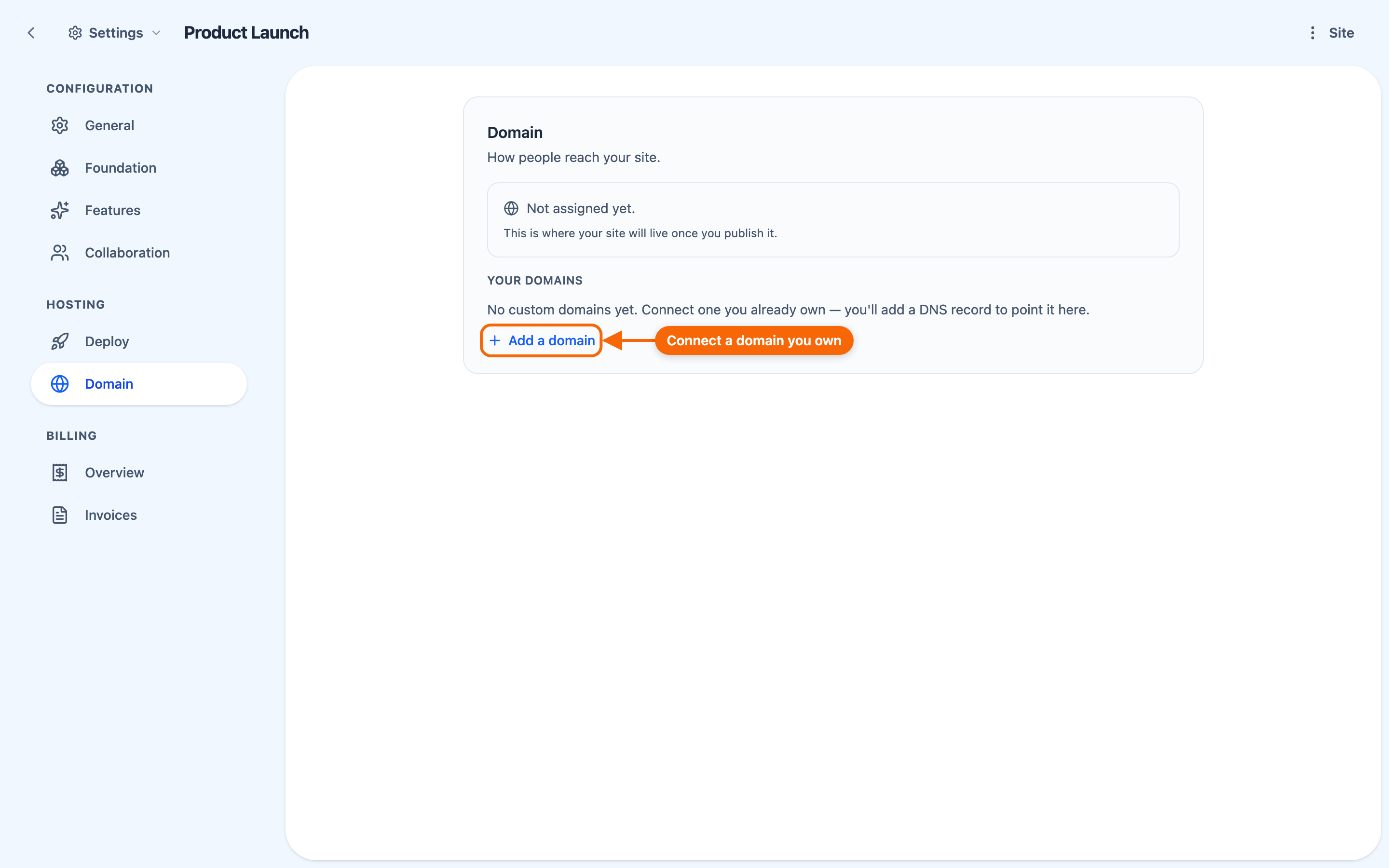The image size is (1389, 868).
Task: Click the Collaboration people icon
Action: click(60, 253)
